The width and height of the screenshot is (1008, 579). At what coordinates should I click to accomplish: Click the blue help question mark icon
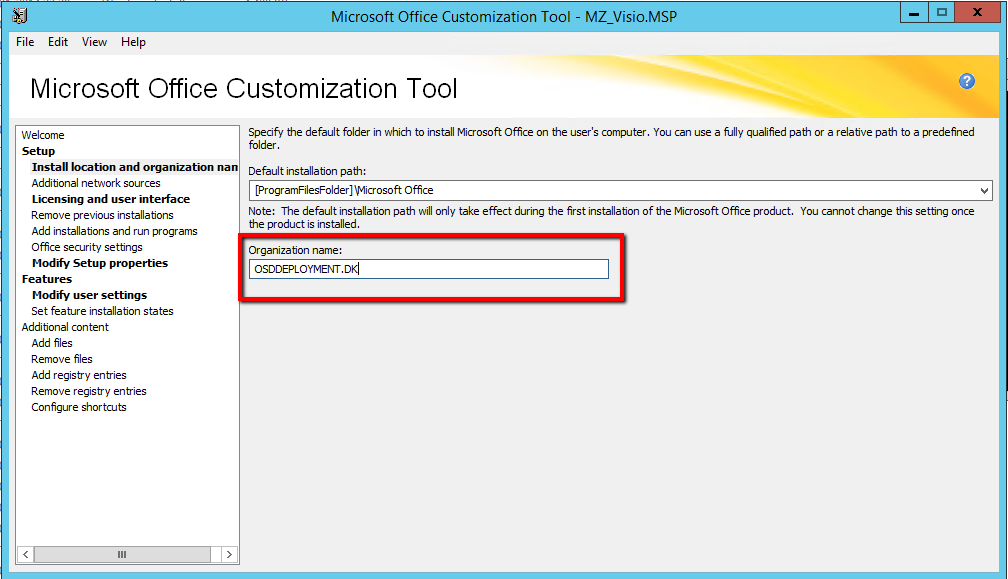coord(966,82)
